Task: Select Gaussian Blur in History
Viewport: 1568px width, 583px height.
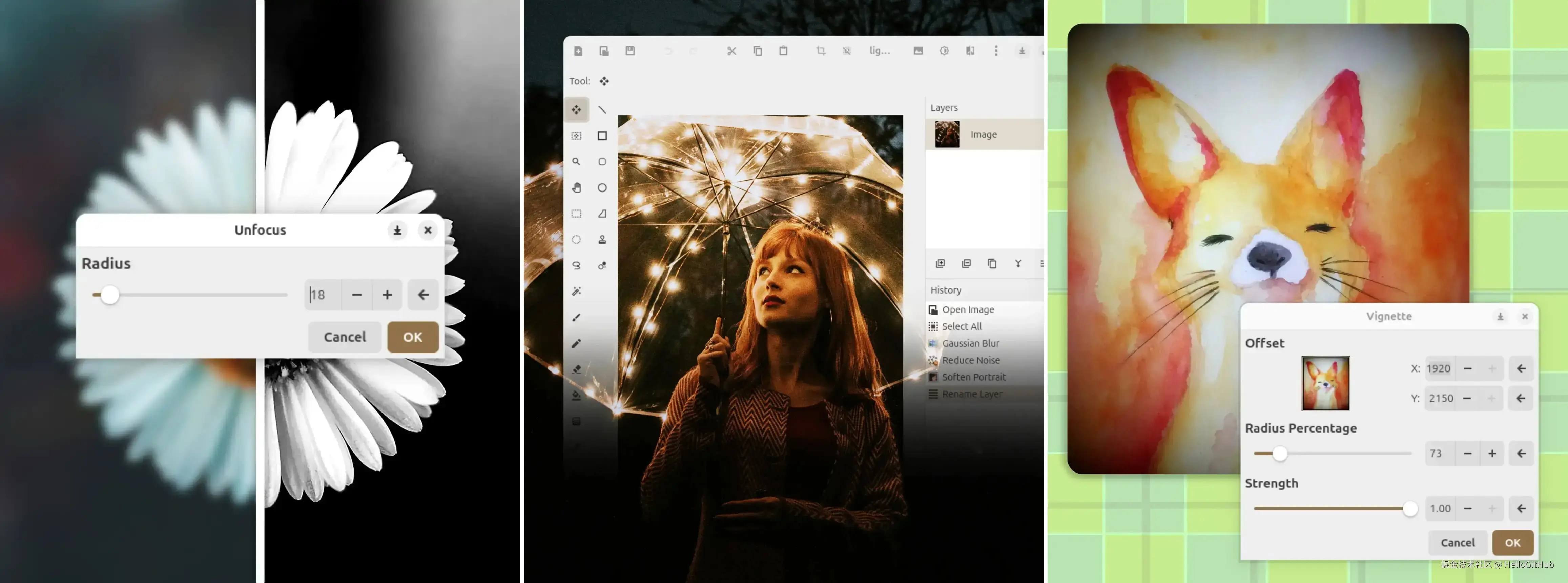Action: pyautogui.click(x=970, y=344)
